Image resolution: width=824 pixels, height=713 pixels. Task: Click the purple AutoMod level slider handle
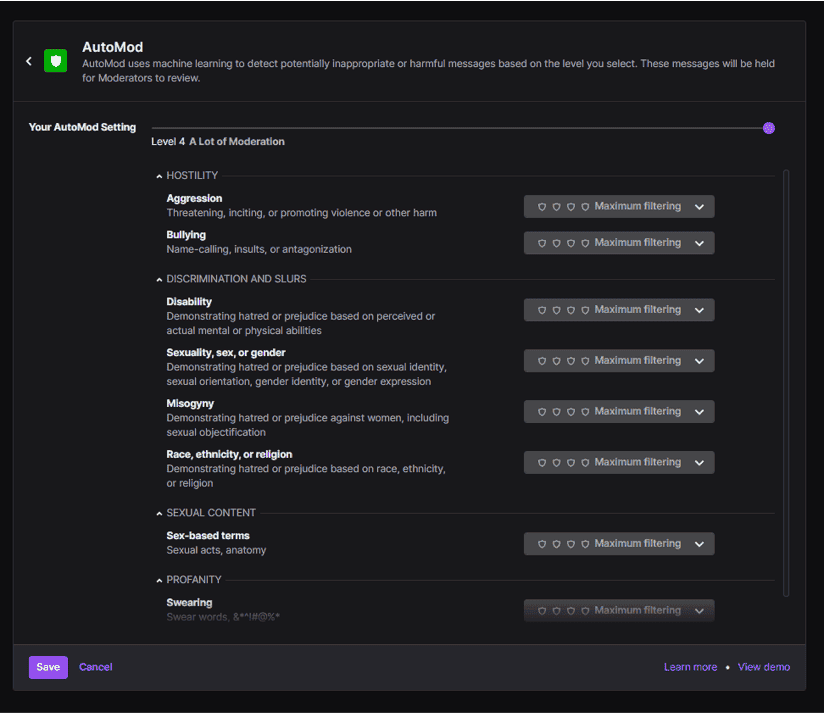click(768, 128)
